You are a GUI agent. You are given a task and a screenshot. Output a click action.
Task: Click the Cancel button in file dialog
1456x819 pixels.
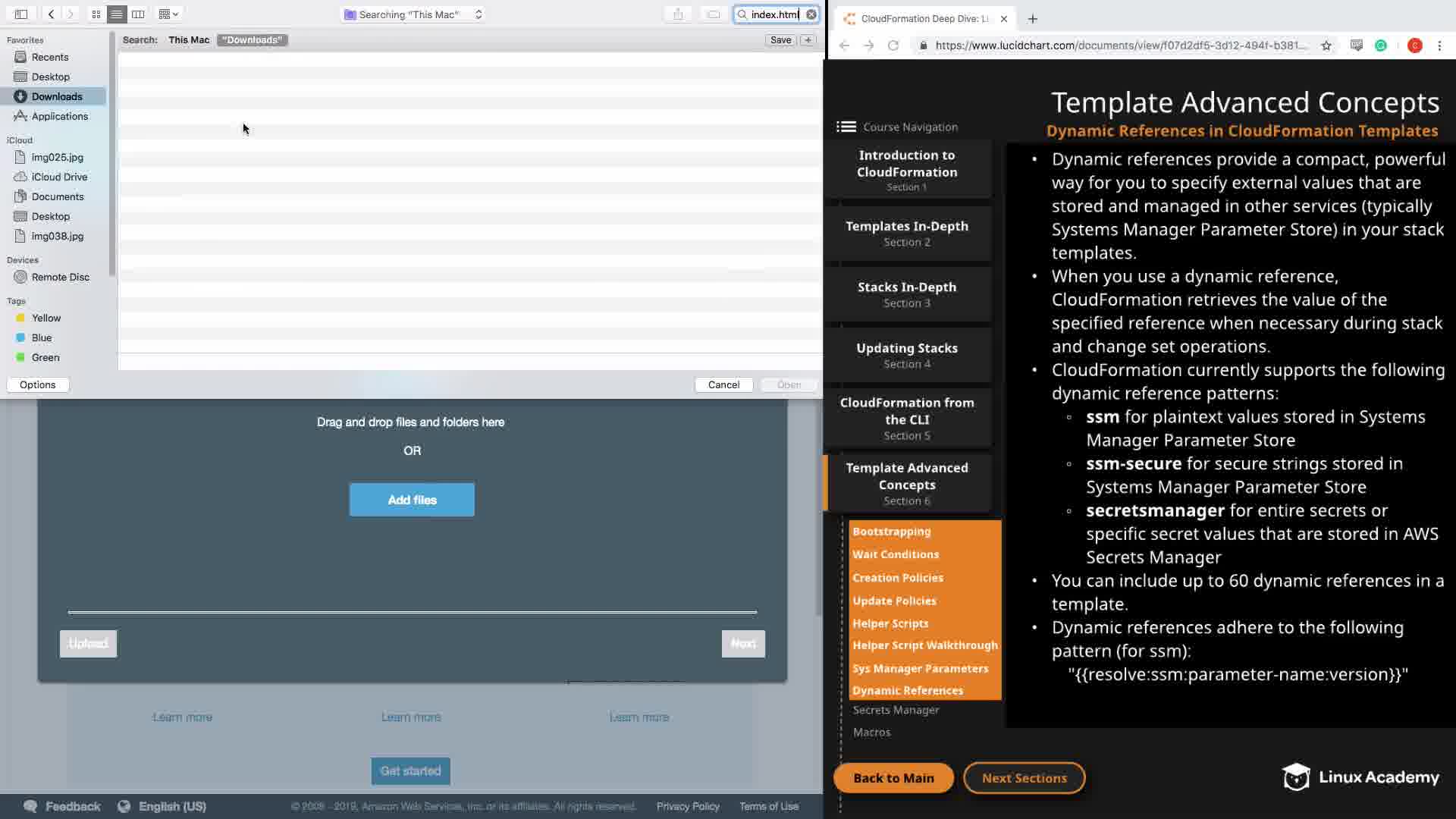723,384
